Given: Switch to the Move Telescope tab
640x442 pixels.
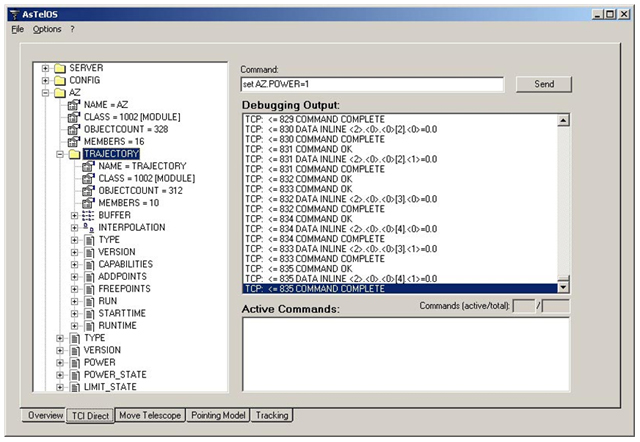Looking at the screenshot, I should 148,415.
